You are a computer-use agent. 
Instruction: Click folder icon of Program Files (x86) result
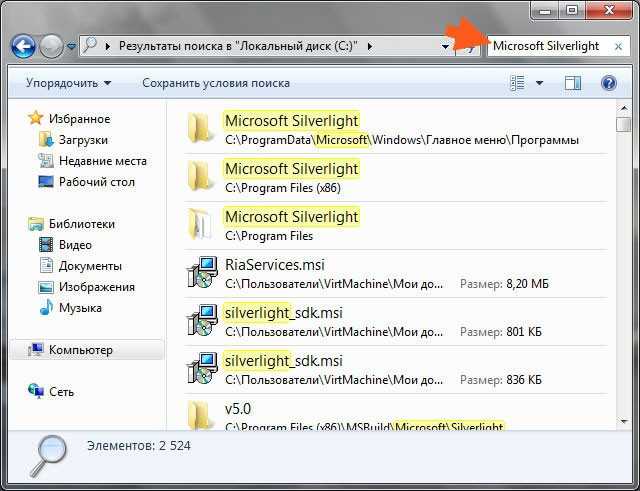[x=201, y=177]
